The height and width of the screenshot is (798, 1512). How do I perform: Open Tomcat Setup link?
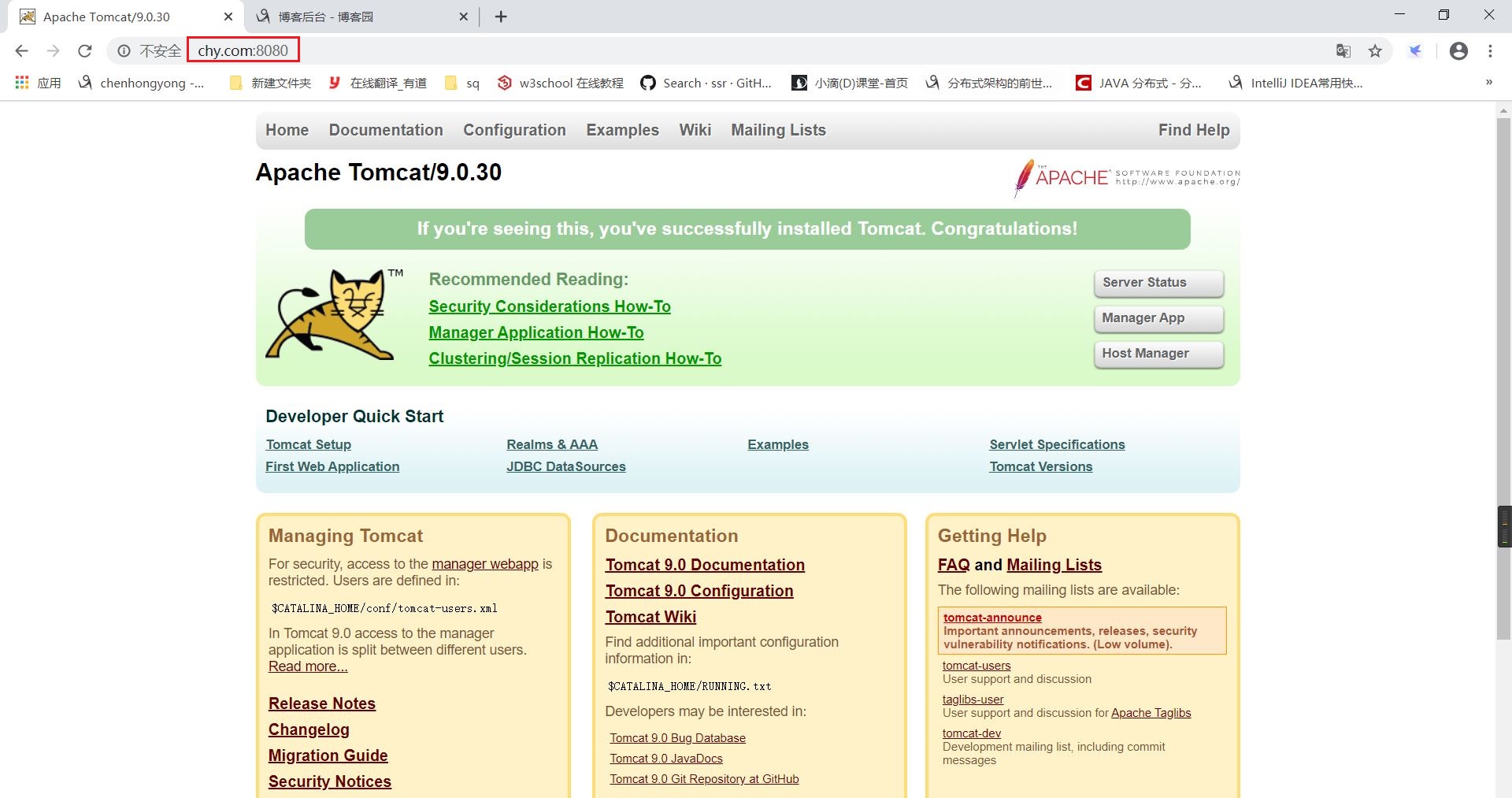coord(308,444)
